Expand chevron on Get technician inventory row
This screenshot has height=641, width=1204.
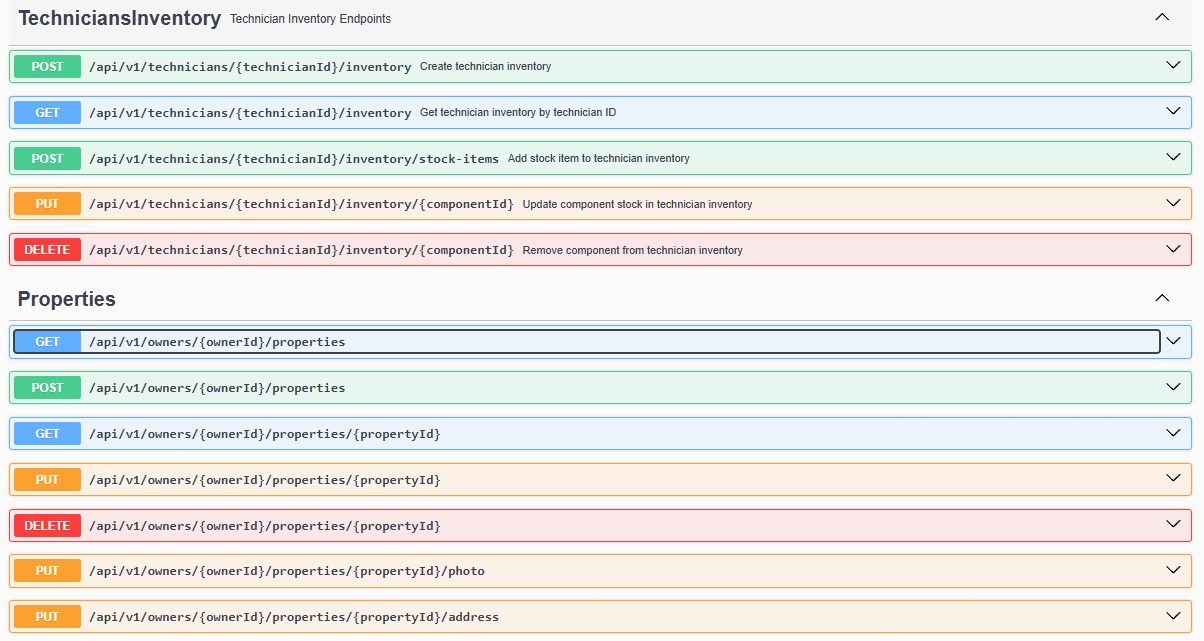1174,112
